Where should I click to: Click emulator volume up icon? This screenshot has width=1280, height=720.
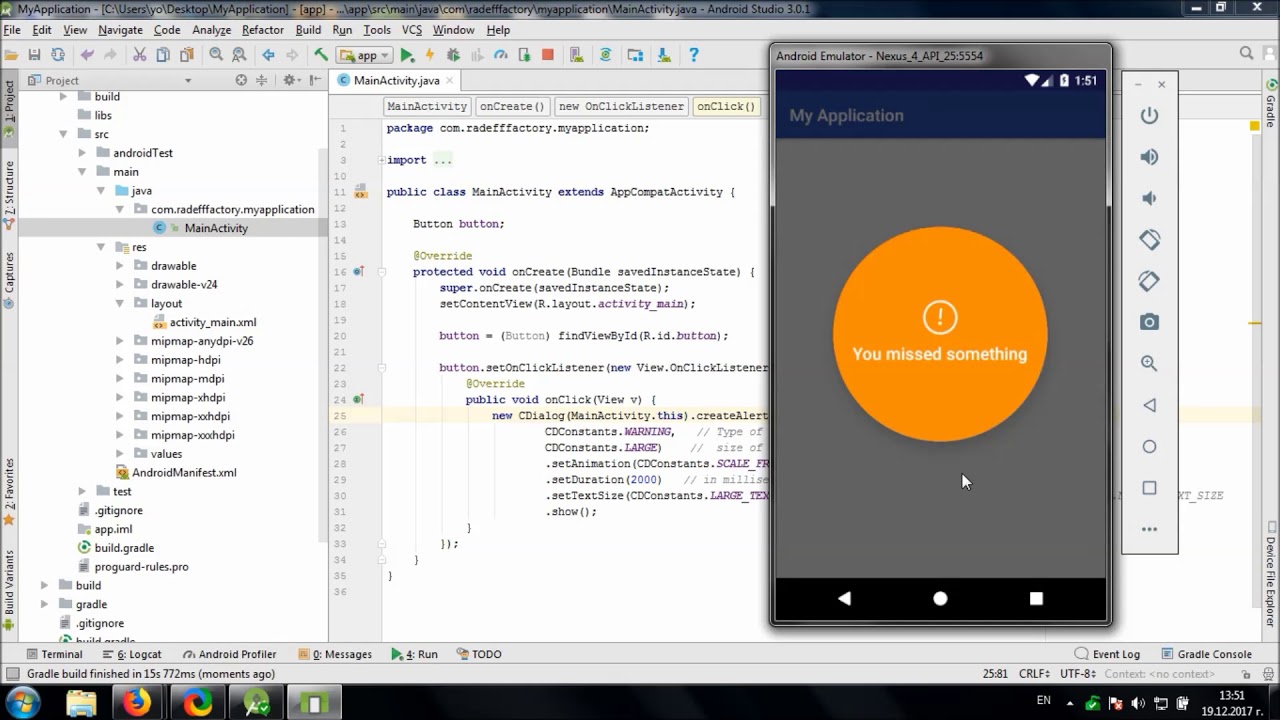[x=1149, y=157]
